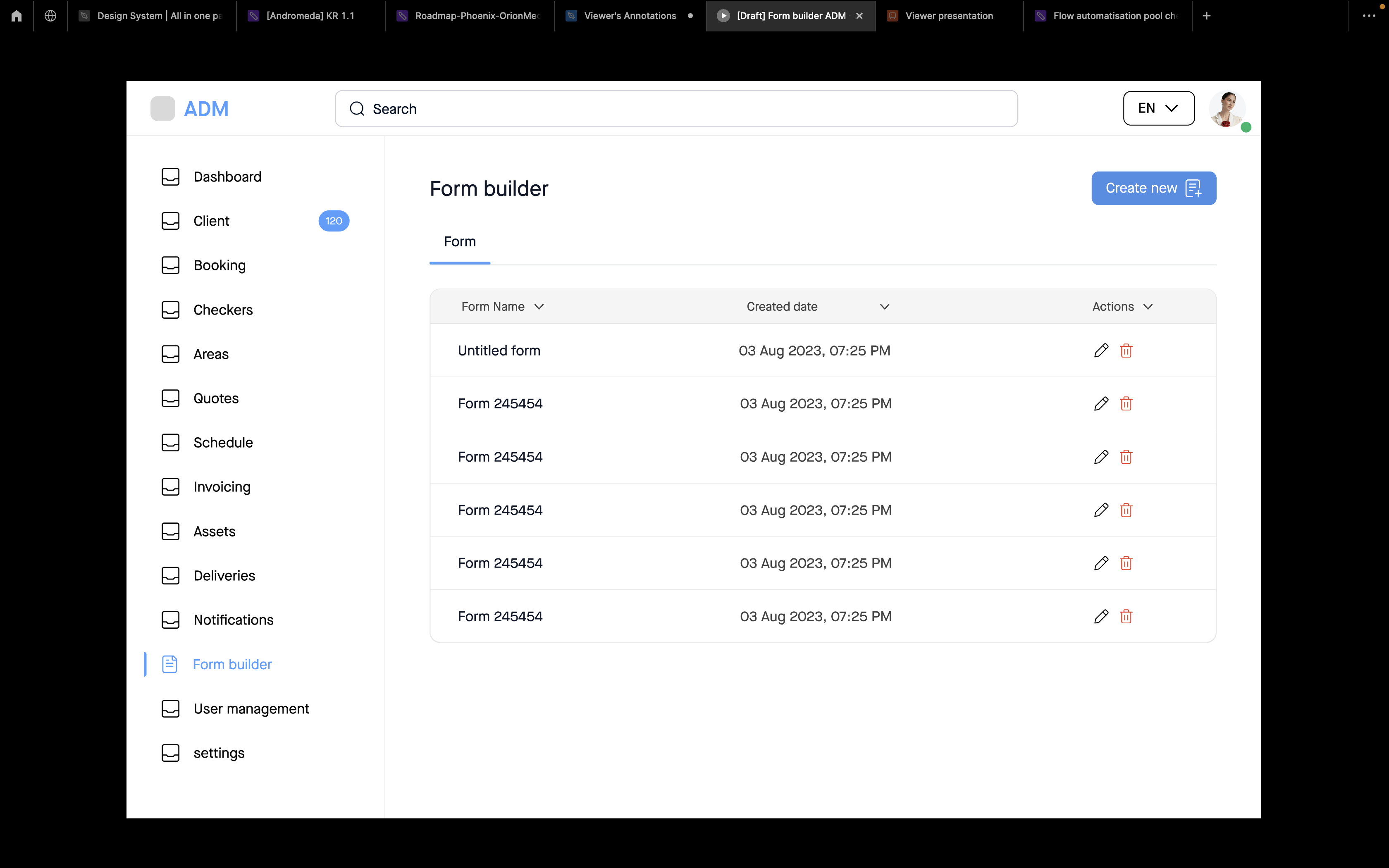Screen dimensions: 1389x868
Task: Open the globe community icon
Action: point(50,16)
